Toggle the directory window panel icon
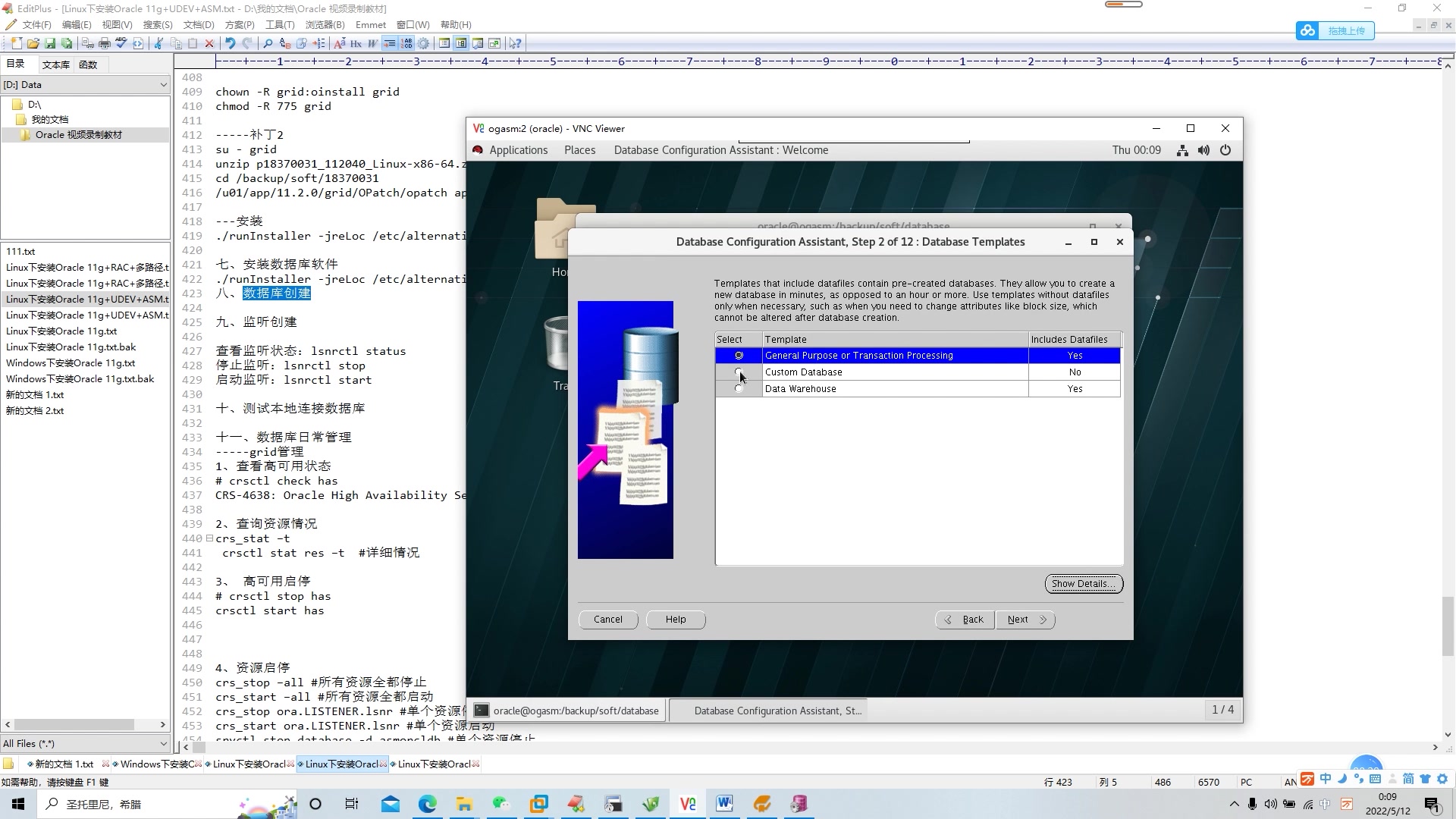1456x819 pixels. [x=461, y=44]
